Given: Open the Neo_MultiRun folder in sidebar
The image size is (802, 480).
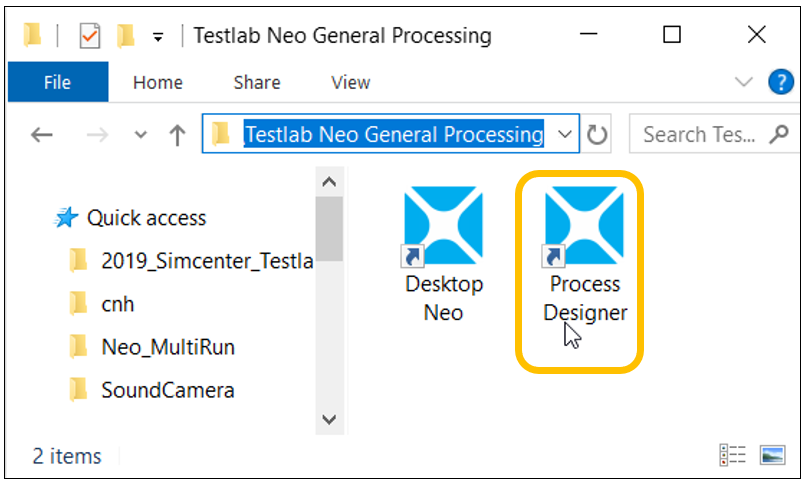Looking at the screenshot, I should (x=168, y=347).
